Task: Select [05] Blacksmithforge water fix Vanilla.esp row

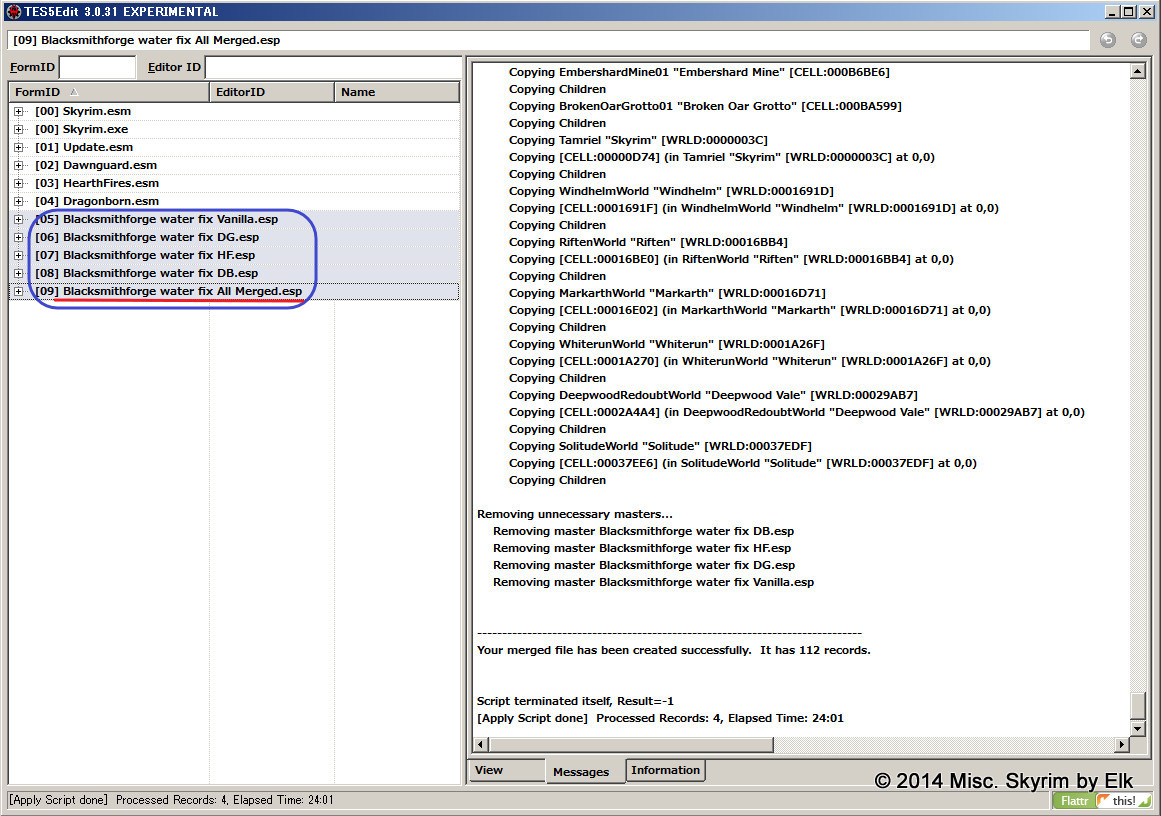Action: point(234,219)
